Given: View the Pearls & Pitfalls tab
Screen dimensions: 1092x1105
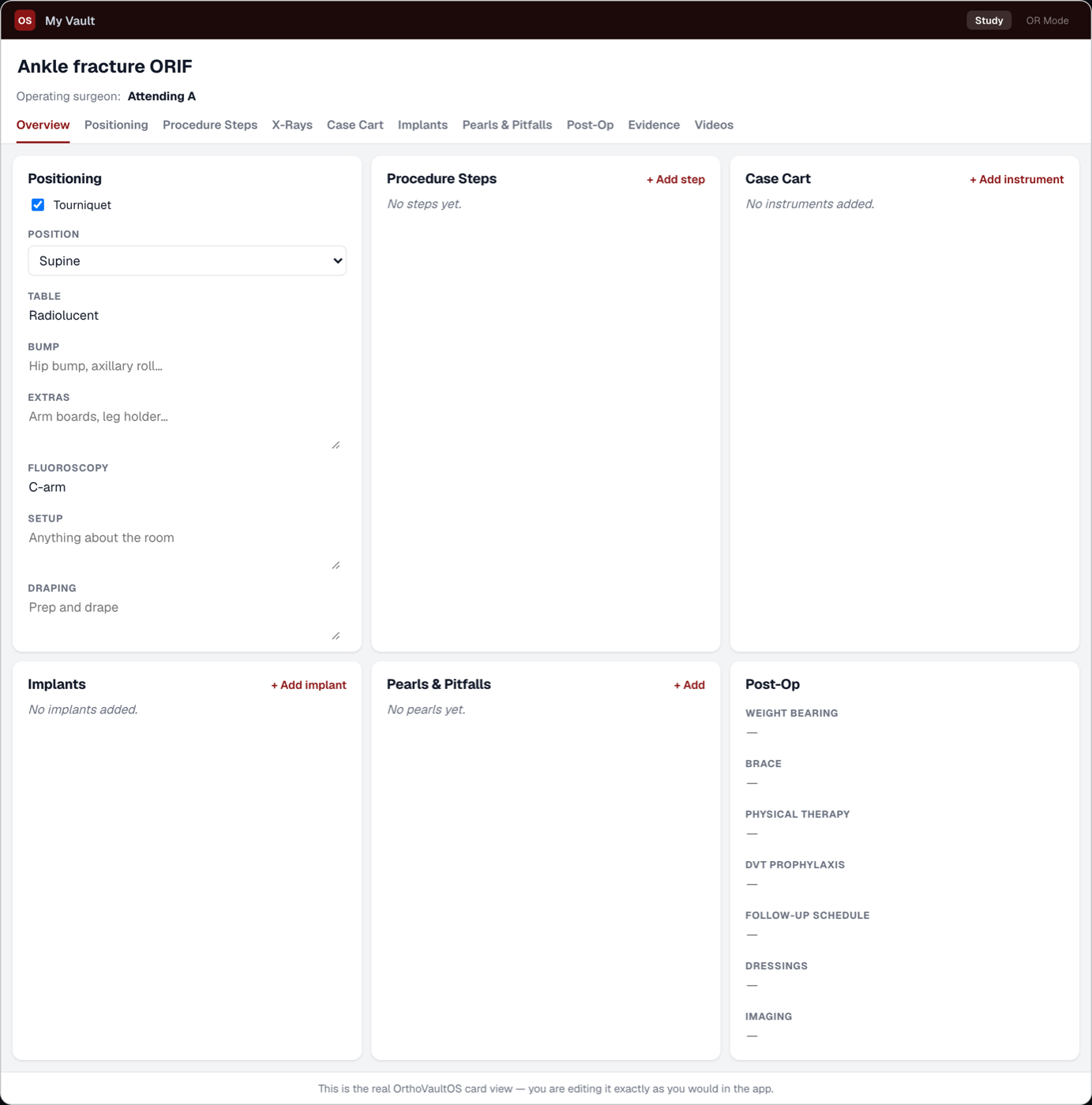Looking at the screenshot, I should click(x=507, y=125).
